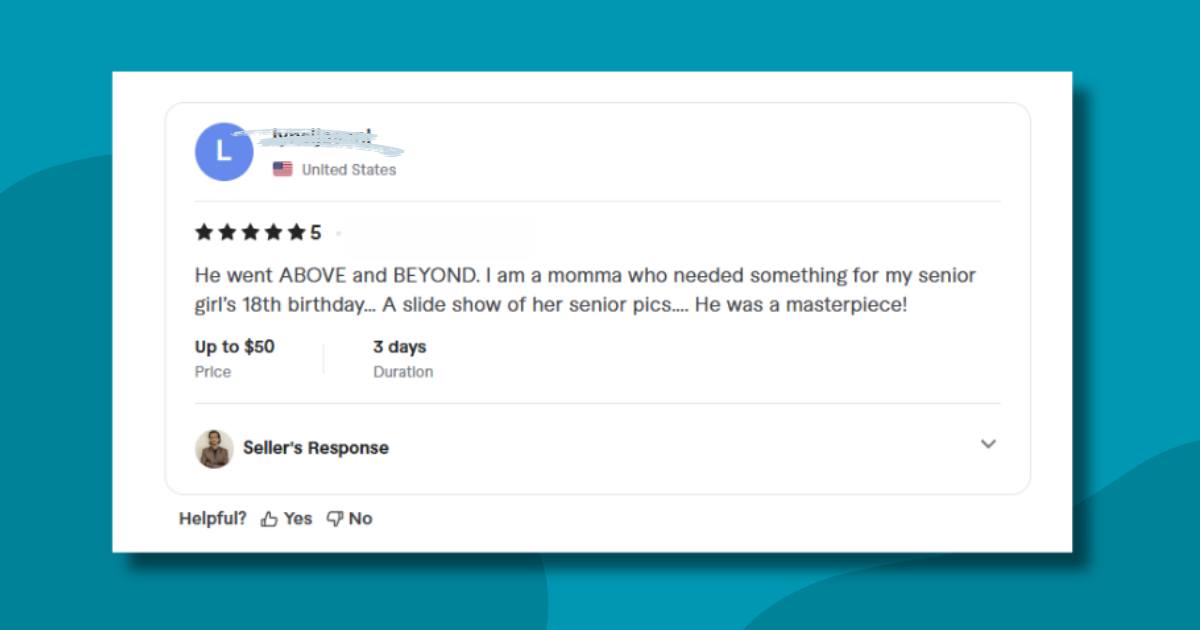The height and width of the screenshot is (630, 1200).
Task: Click the rating number 5
Action: pyautogui.click(x=316, y=233)
